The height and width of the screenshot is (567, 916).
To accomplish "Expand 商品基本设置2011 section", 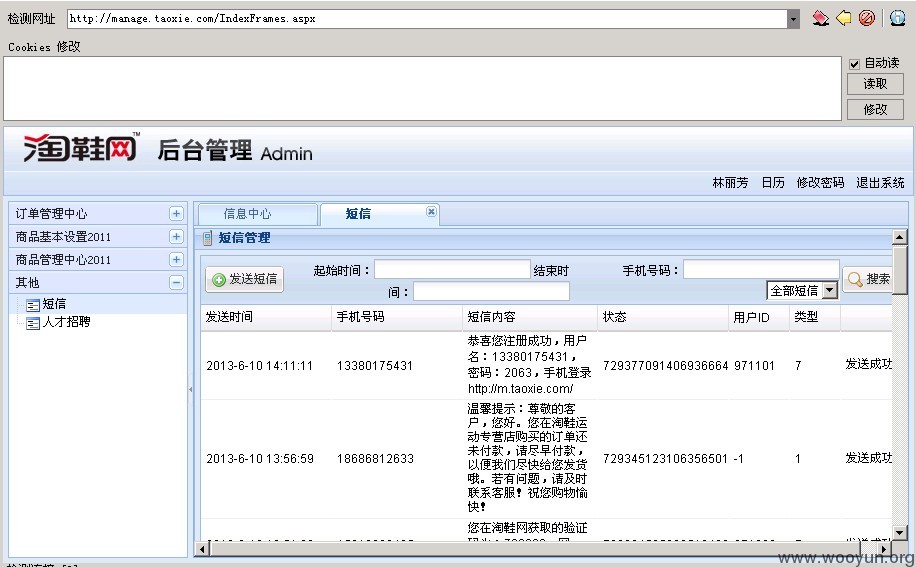I will click(x=176, y=236).
